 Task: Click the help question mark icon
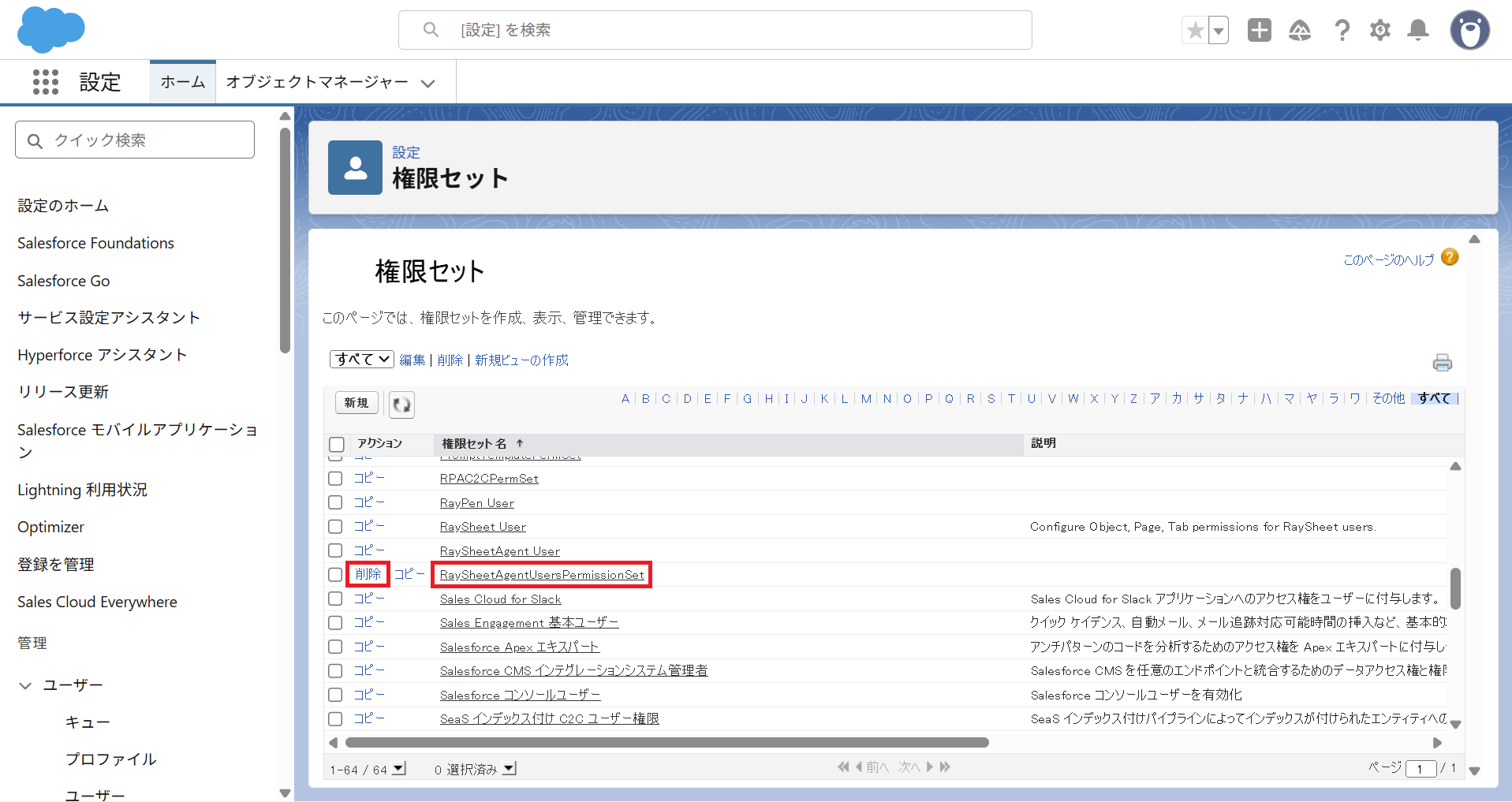coord(1341,31)
